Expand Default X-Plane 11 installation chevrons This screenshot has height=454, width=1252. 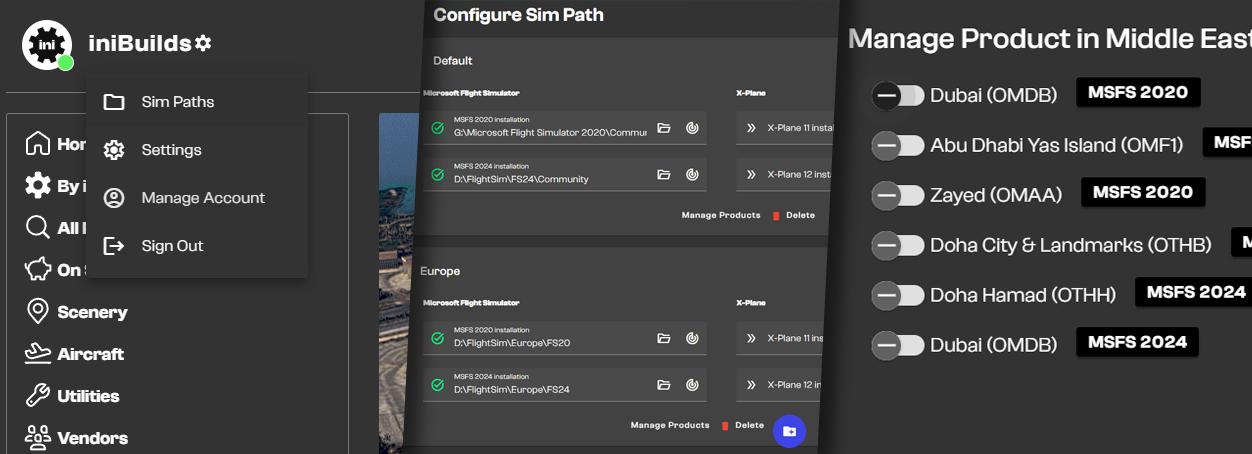tap(751, 128)
